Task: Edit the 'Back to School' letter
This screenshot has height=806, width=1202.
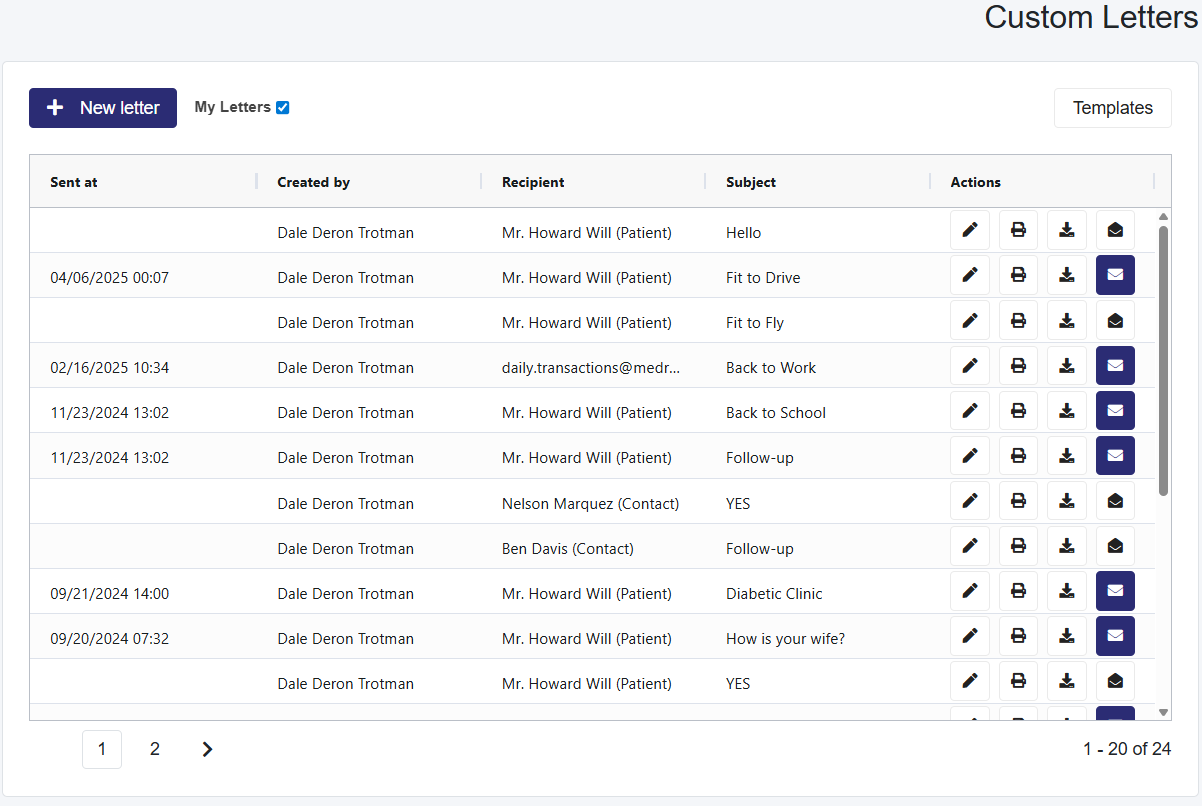Action: click(x=969, y=411)
